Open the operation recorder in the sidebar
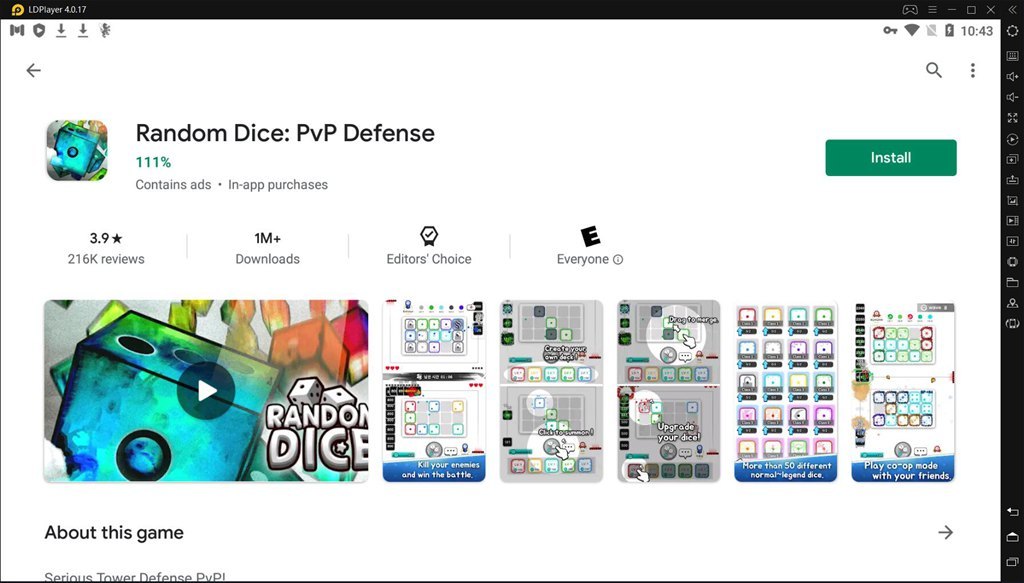 tap(1012, 139)
